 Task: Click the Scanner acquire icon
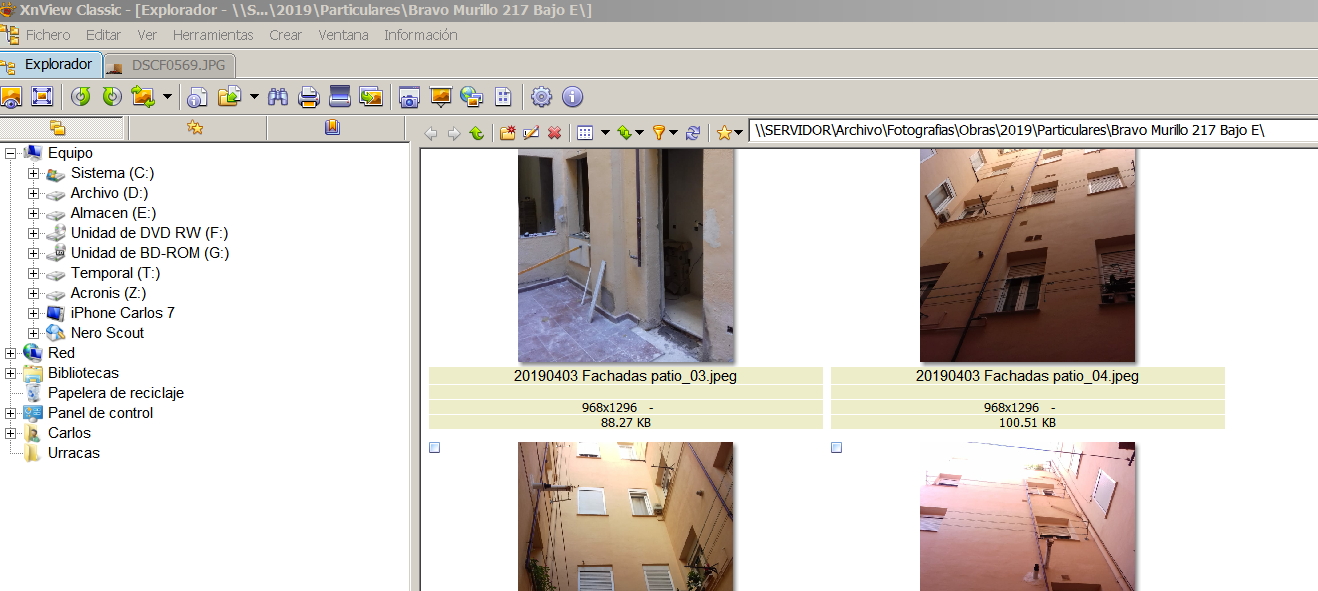[340, 97]
